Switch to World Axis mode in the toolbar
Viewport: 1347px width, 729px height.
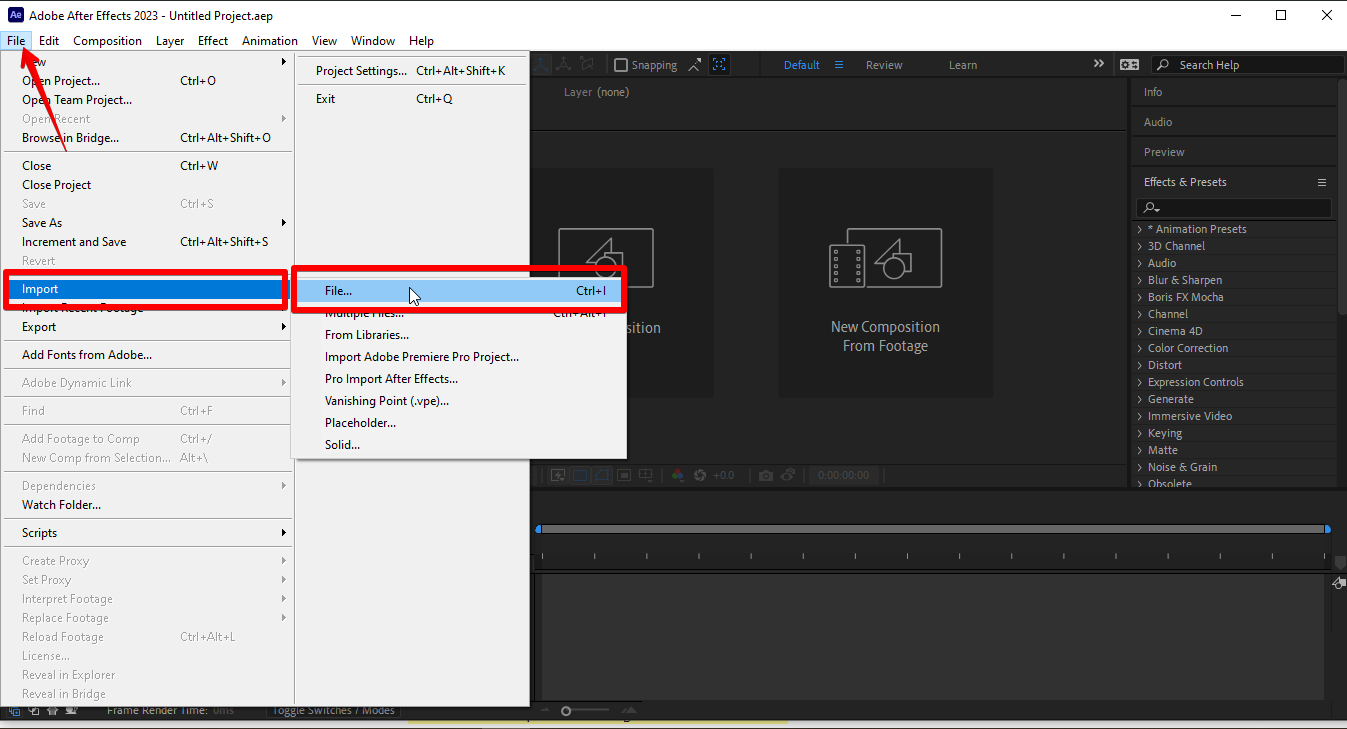tap(563, 64)
